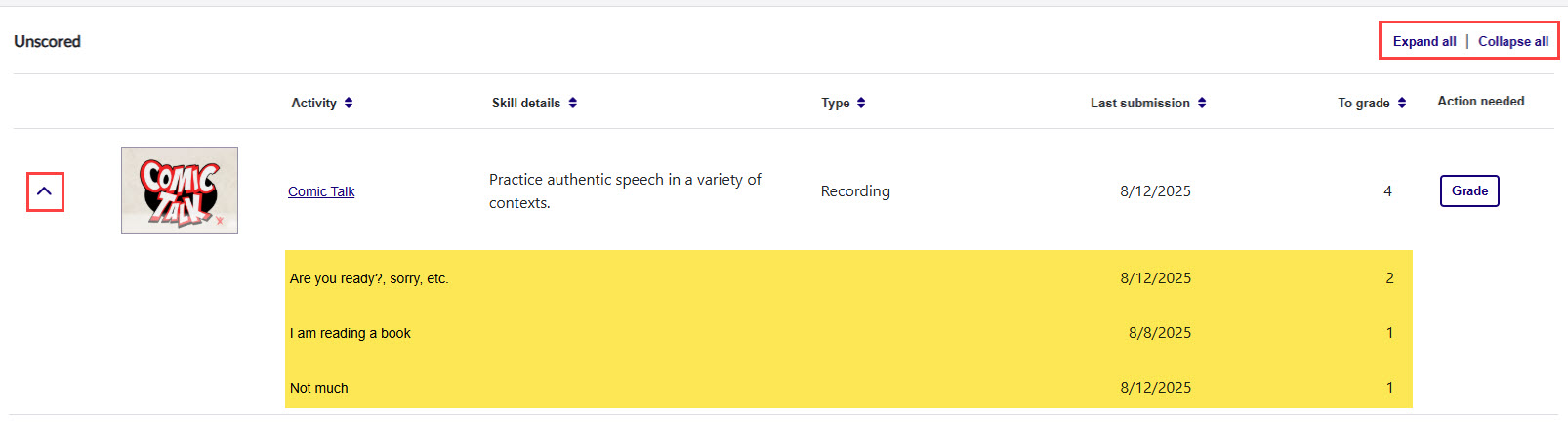Sort by Last submission arrows
The width and height of the screenshot is (1568, 422).
1202,104
